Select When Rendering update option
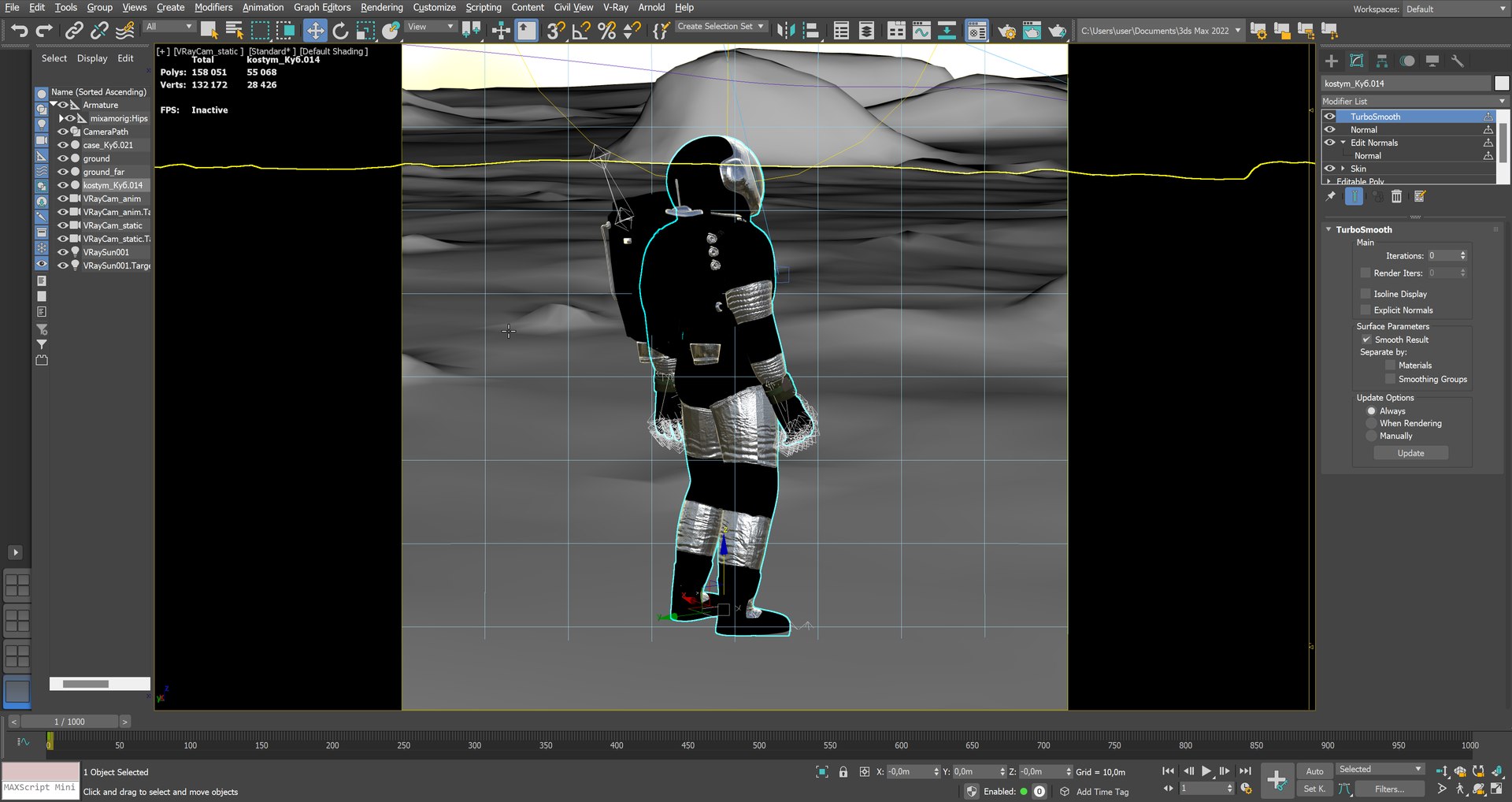This screenshot has height=802, width=1512. click(1371, 423)
